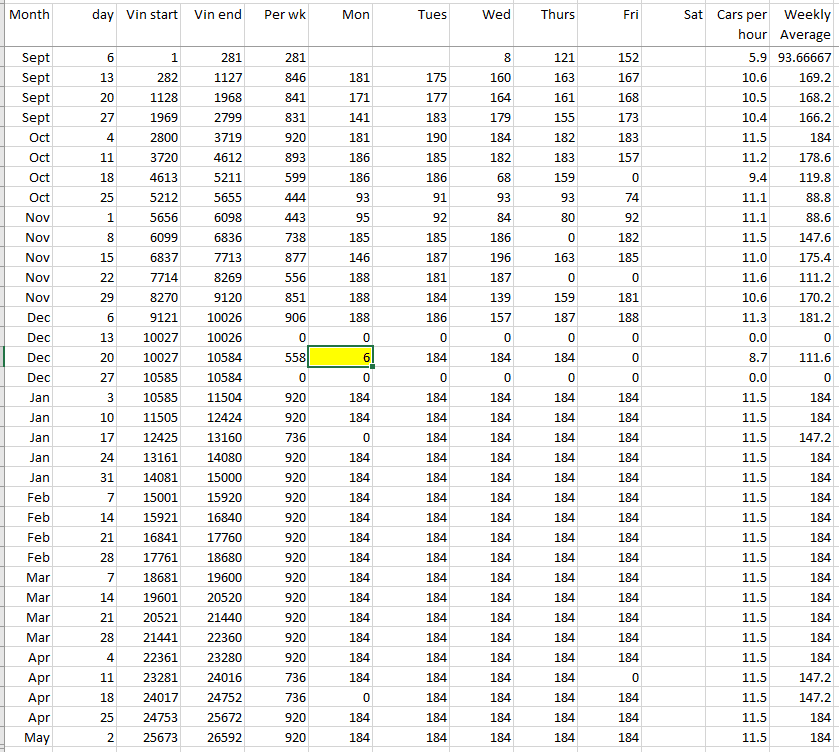The width and height of the screenshot is (839, 752).
Task: Select the Weekly Average cell showing 111.6
Action: click(x=805, y=357)
